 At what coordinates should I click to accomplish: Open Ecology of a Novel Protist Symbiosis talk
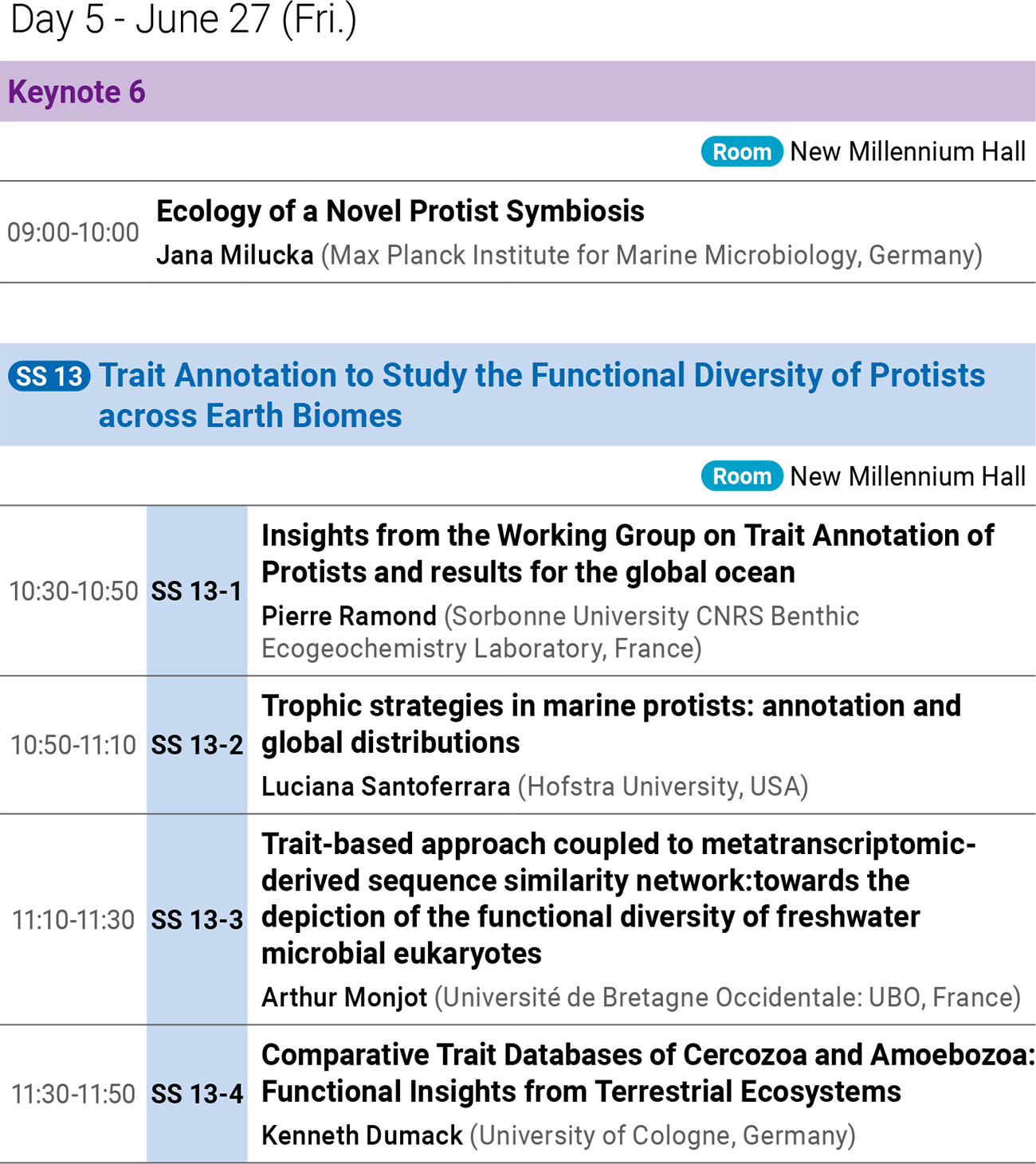click(x=400, y=211)
